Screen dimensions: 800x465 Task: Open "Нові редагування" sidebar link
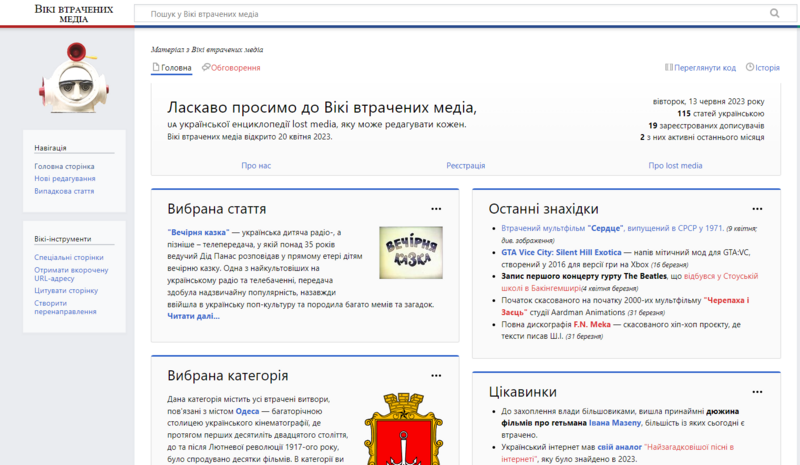(x=65, y=179)
